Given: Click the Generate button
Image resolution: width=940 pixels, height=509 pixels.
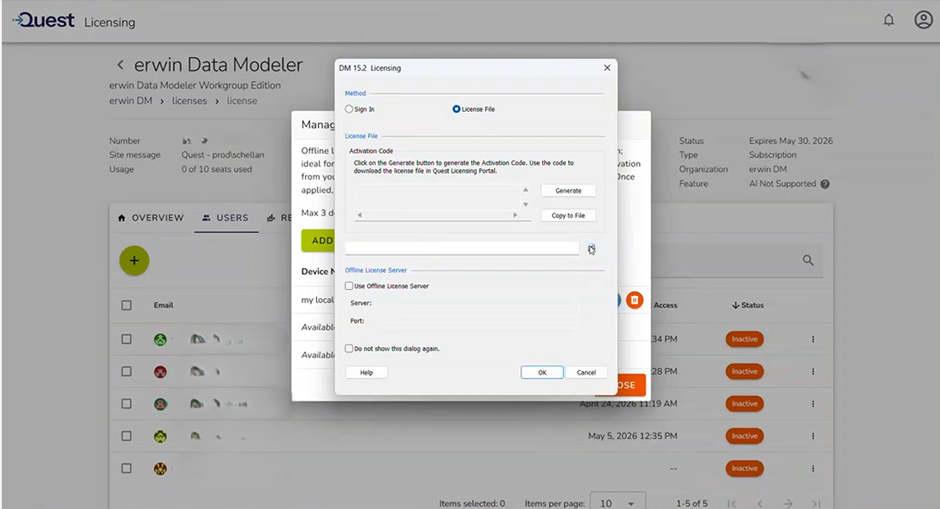Looking at the screenshot, I should point(568,191).
